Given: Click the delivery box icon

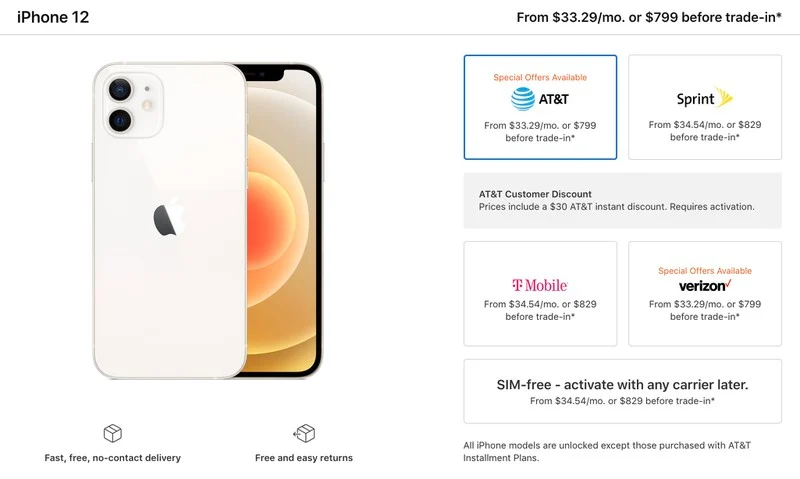Looking at the screenshot, I should pyautogui.click(x=113, y=434).
